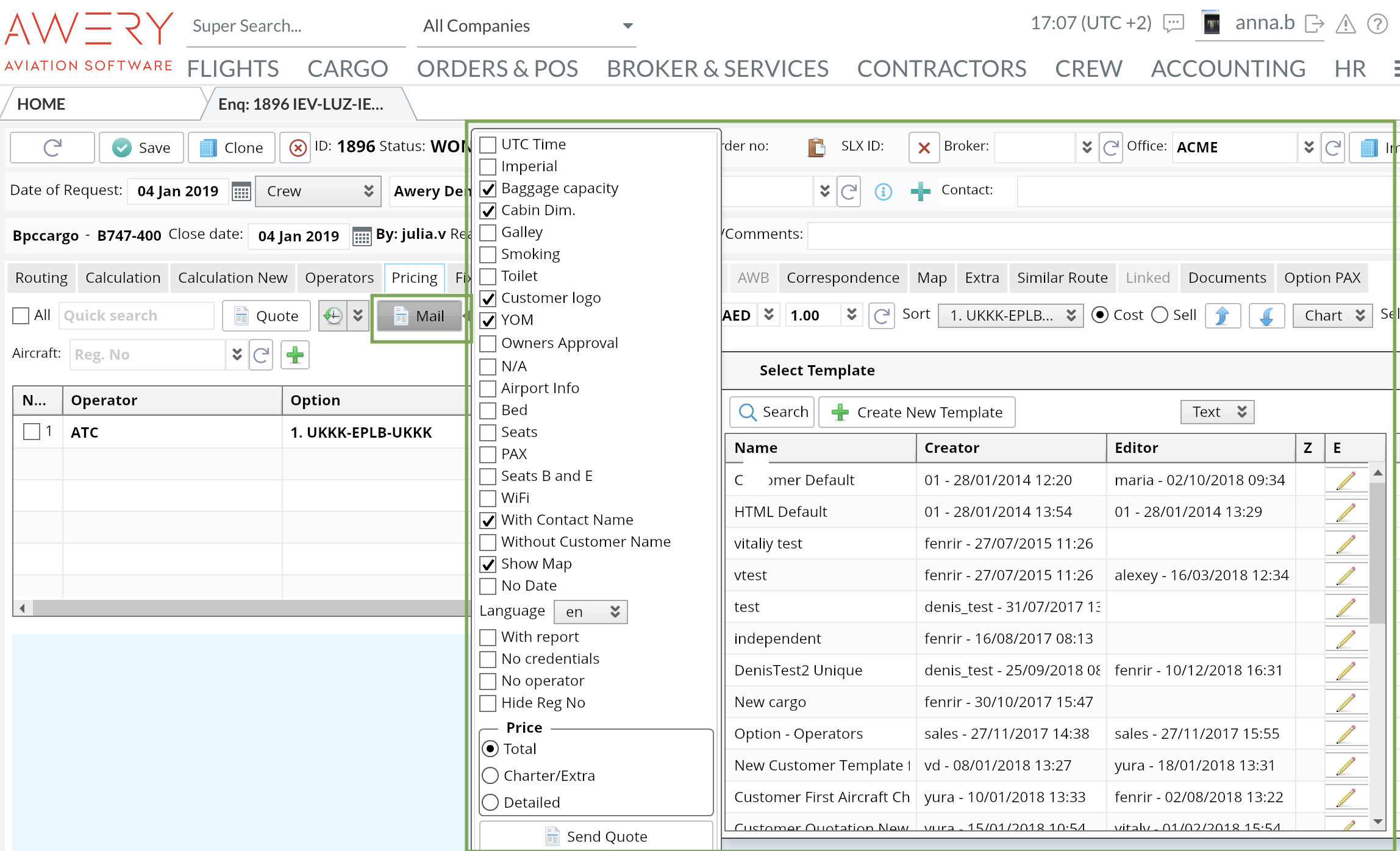
Task: Click the Send Quote button
Action: [x=596, y=836]
